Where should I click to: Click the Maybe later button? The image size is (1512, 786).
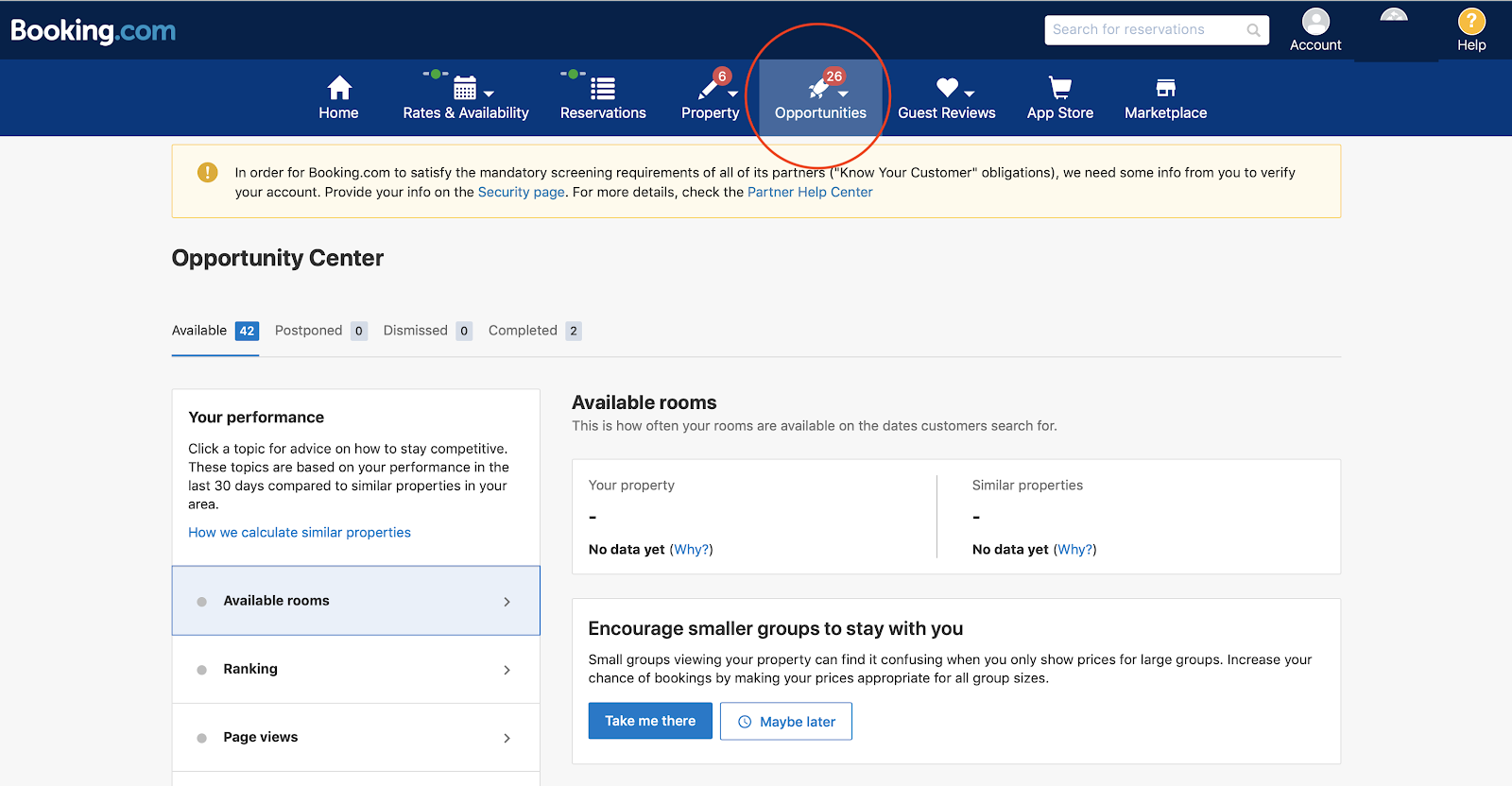[786, 721]
